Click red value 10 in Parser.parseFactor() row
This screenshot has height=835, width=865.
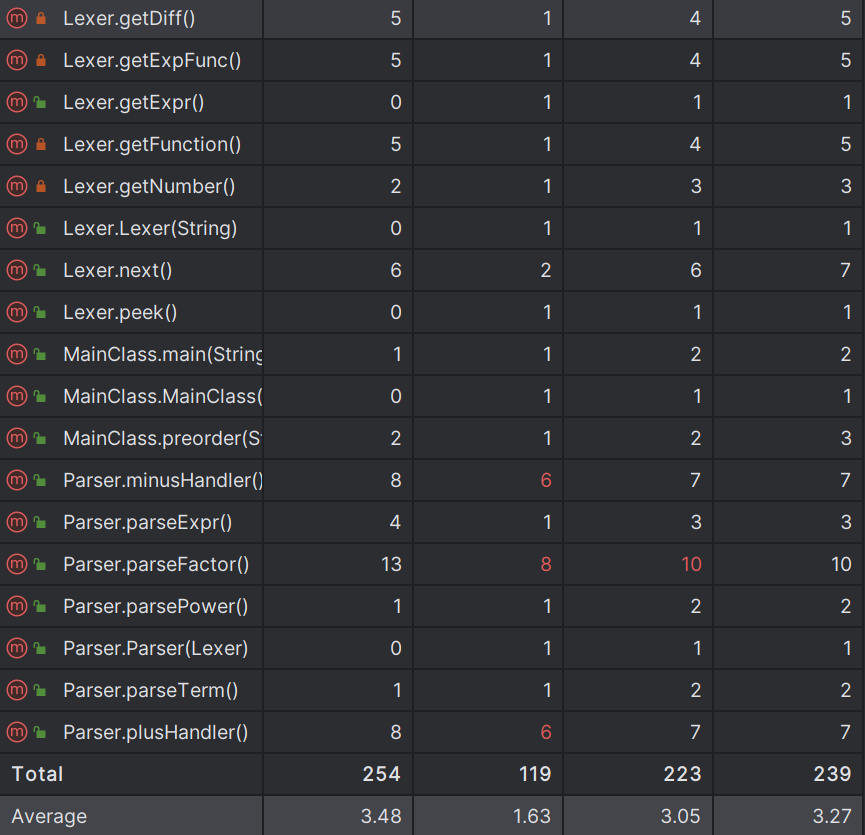point(691,564)
